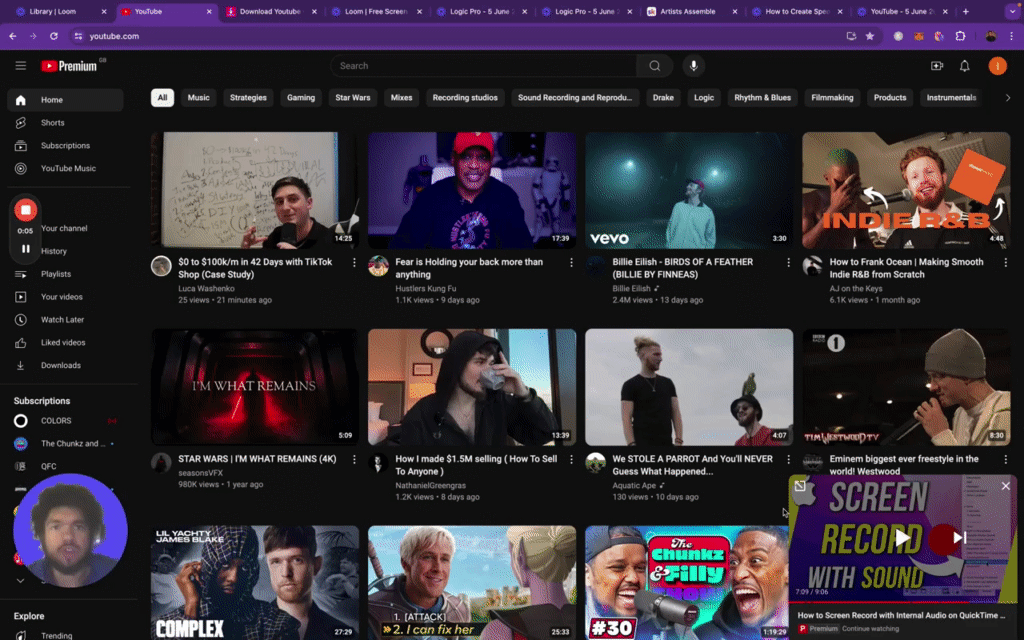The image size is (1024, 640).
Task: Open Playlists in sidebar
Action: tap(65, 274)
